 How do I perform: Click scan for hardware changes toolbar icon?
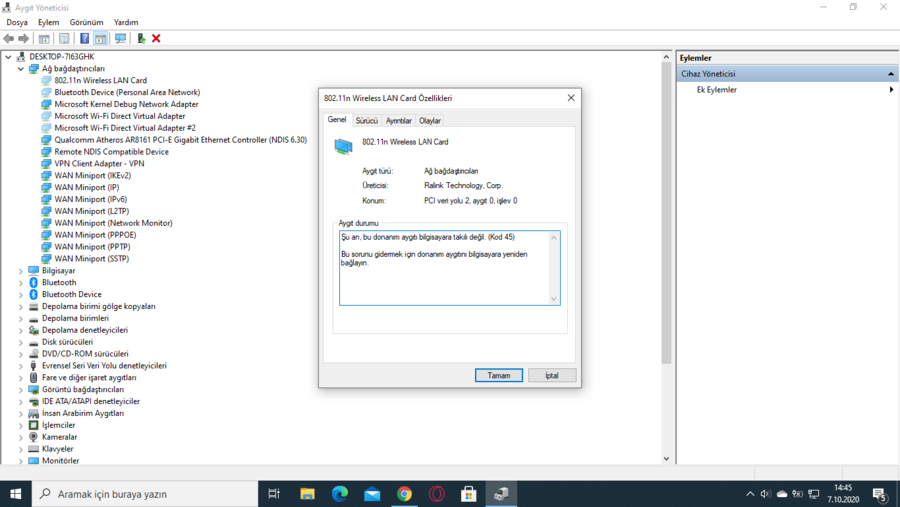tap(120, 39)
